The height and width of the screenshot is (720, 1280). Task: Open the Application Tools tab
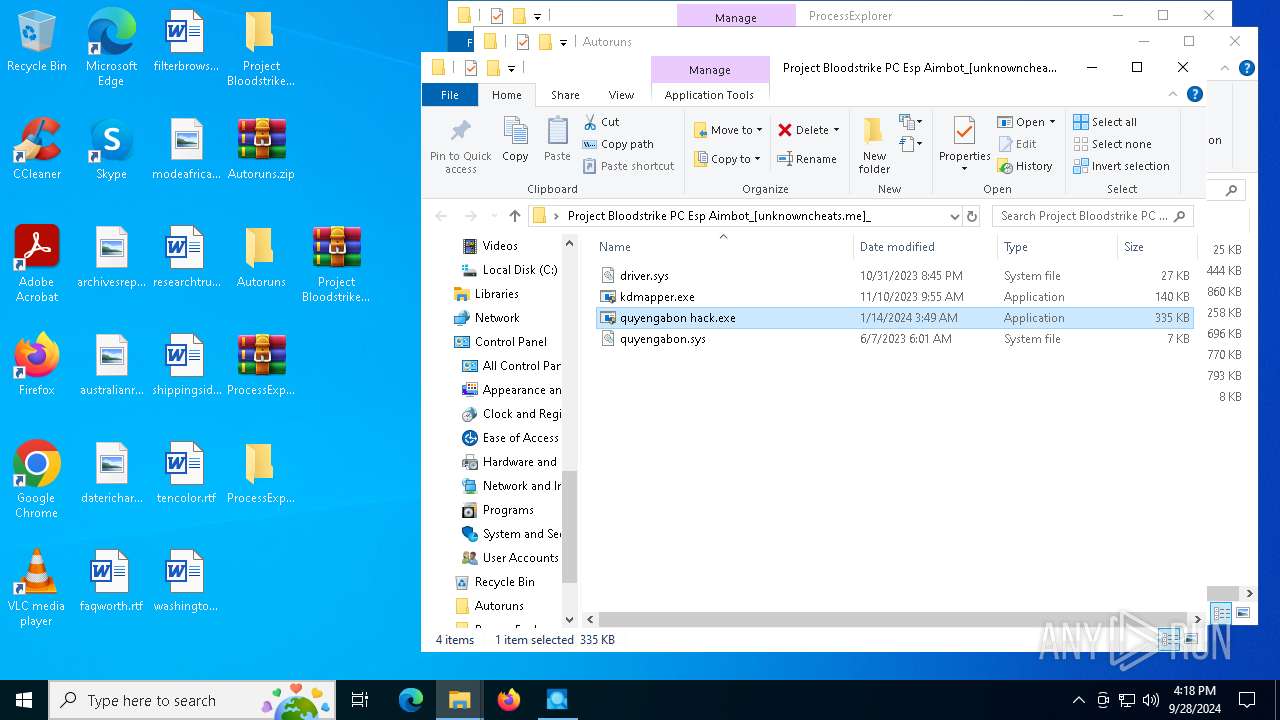coord(709,95)
